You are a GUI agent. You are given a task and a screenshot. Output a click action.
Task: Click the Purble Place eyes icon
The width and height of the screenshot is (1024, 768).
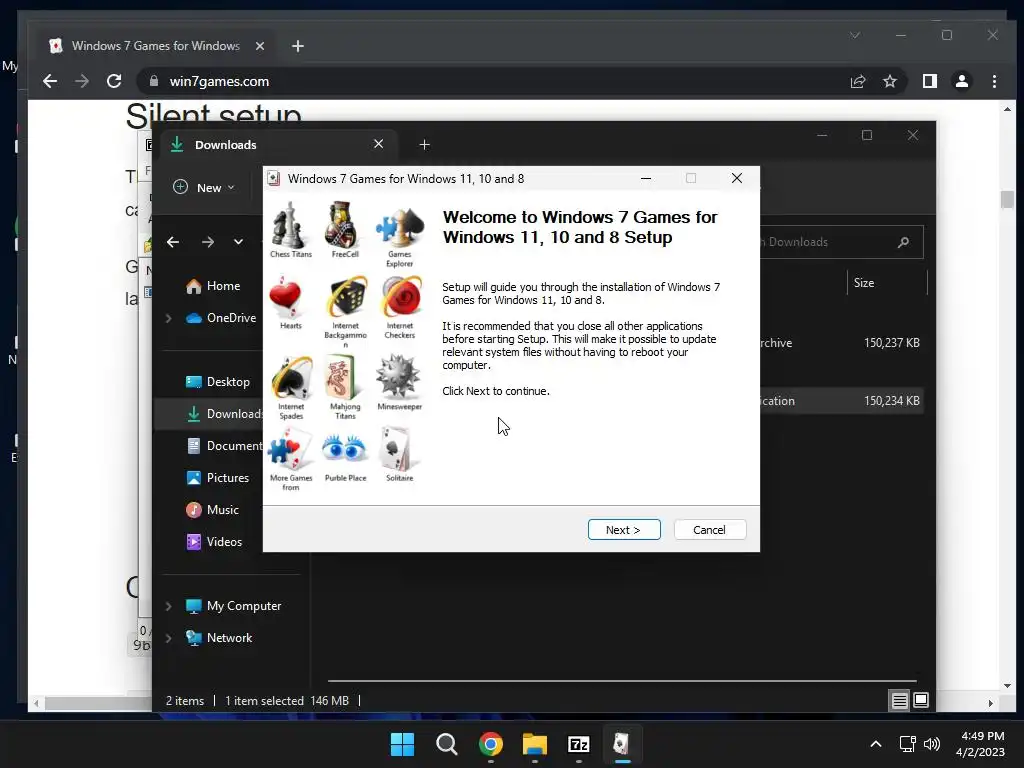pos(344,449)
